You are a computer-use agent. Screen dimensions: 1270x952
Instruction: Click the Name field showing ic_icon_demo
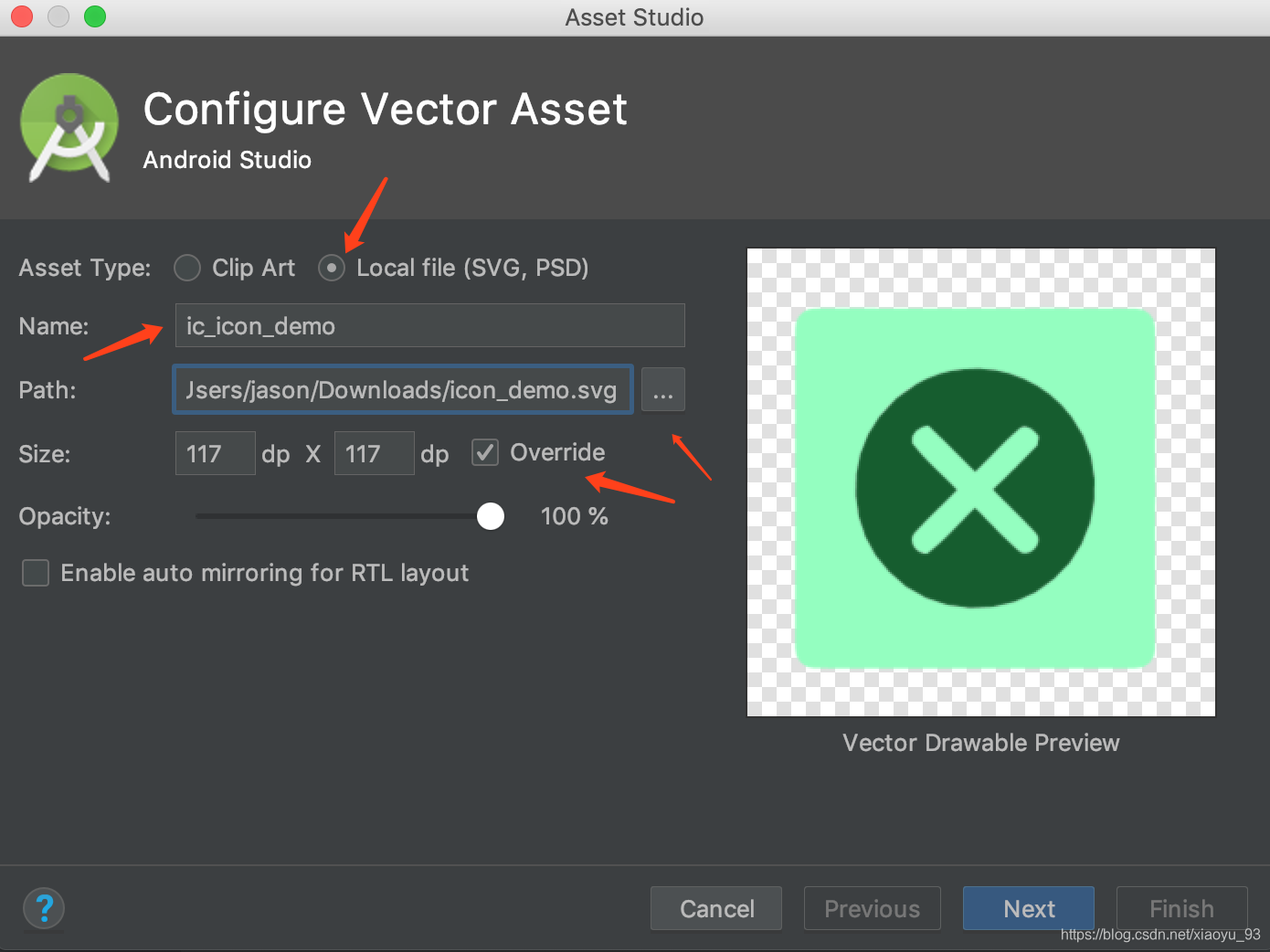429,325
